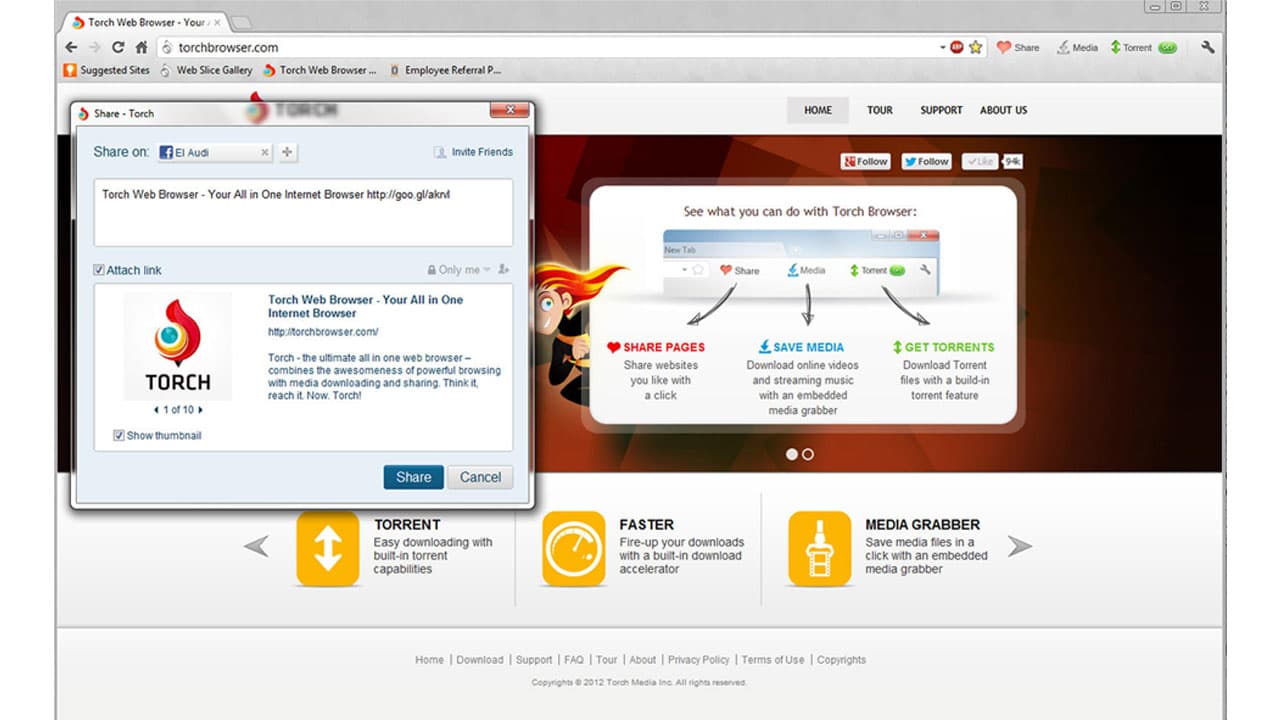Open the address bar suggestions dropdown arrow
The width and height of the screenshot is (1280, 720).
coord(941,47)
